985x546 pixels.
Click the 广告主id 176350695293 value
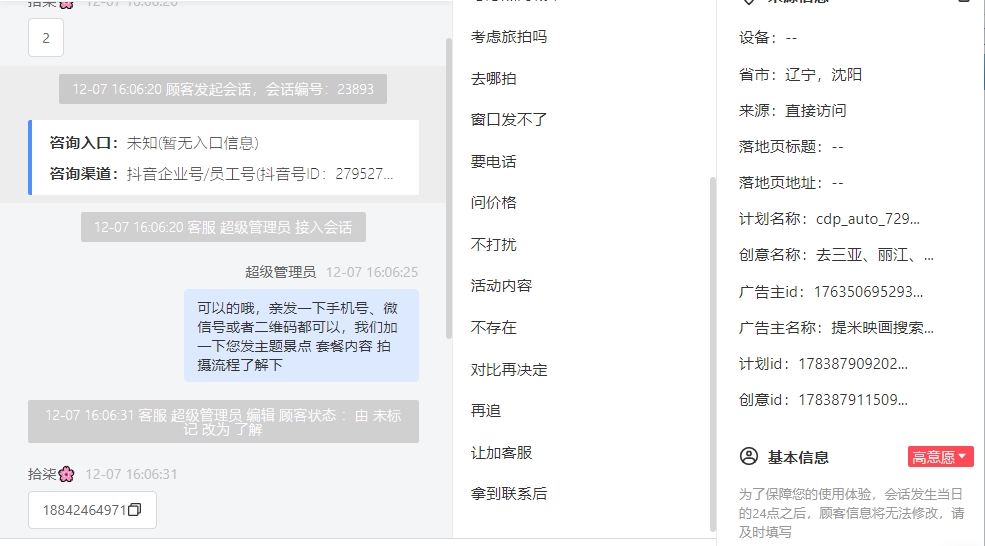point(868,292)
